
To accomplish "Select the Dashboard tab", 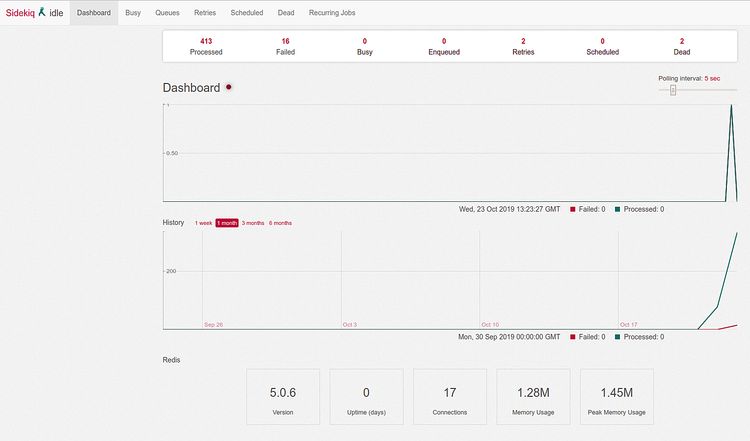I will pos(94,13).
